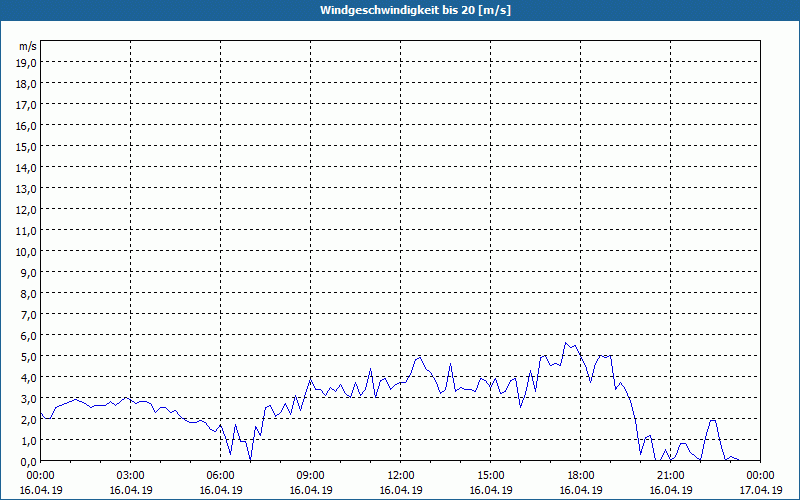Image resolution: width=800 pixels, height=500 pixels.
Task: Click the 8,0 y-axis label
Action: pos(30,294)
